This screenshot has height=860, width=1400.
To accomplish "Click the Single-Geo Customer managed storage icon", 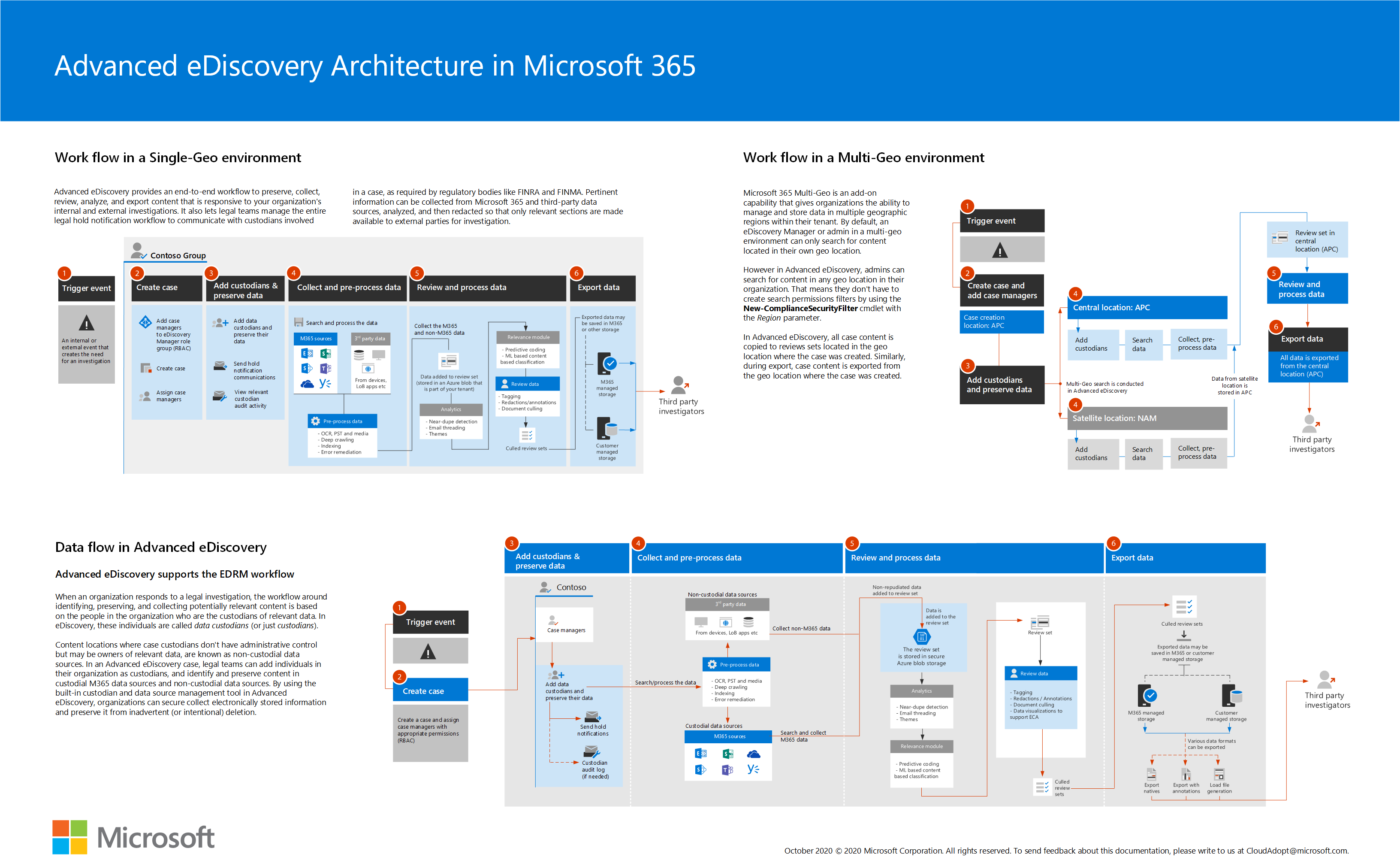I will [607, 428].
